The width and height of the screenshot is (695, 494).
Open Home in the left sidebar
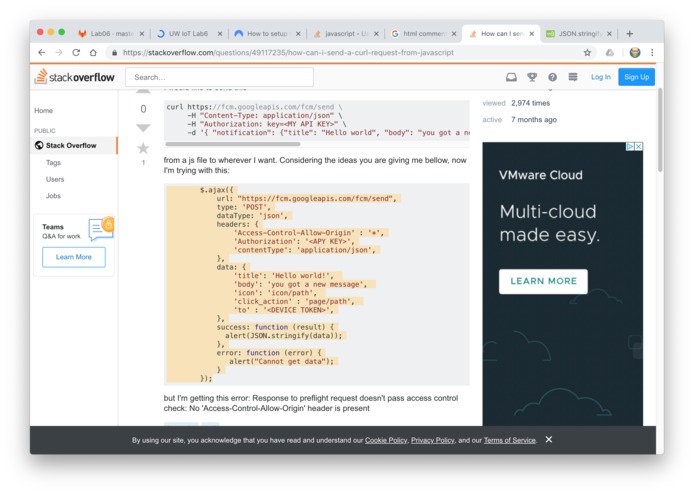pos(43,111)
